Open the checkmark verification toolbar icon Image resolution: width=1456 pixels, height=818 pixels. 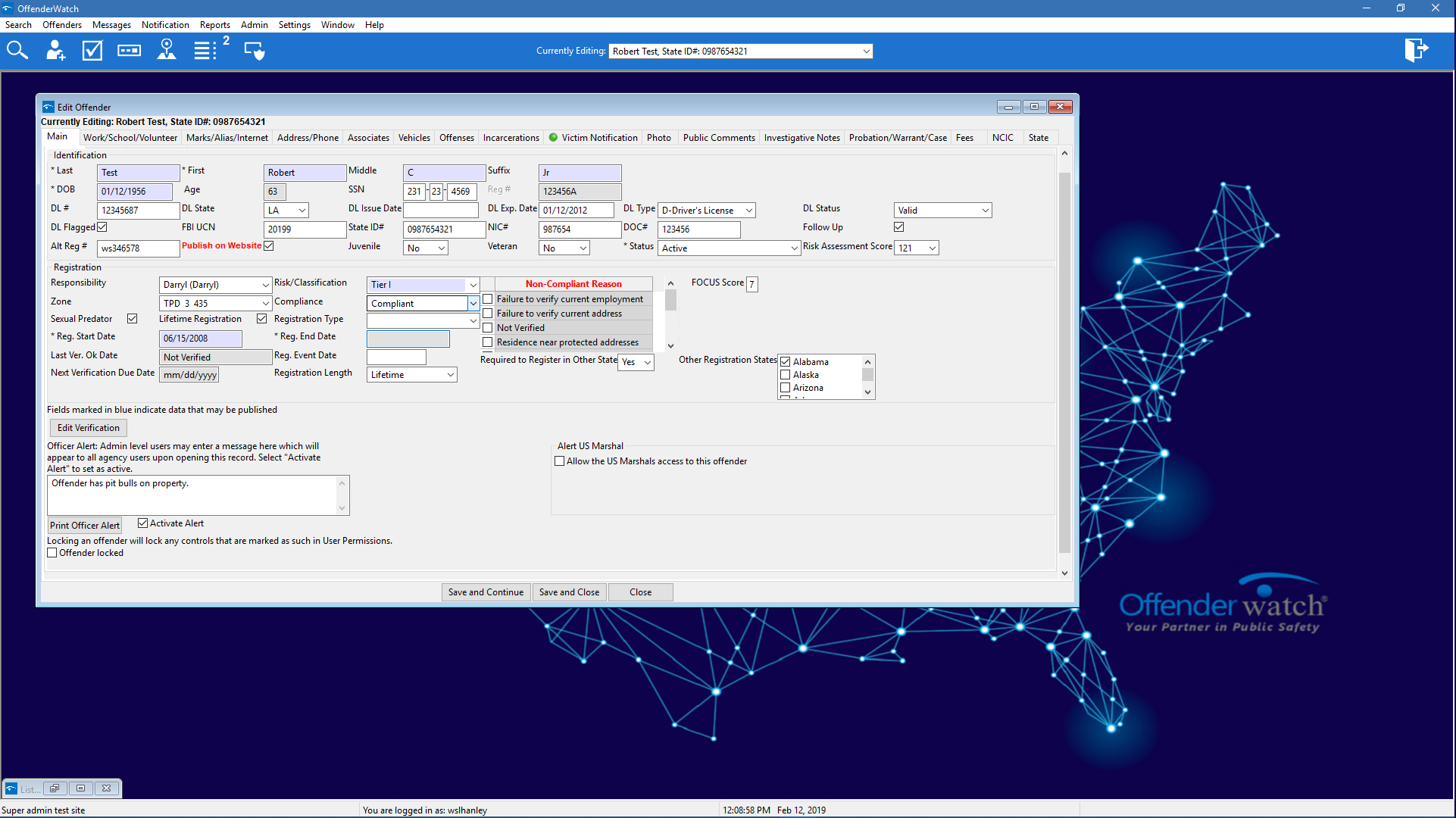tap(92, 51)
